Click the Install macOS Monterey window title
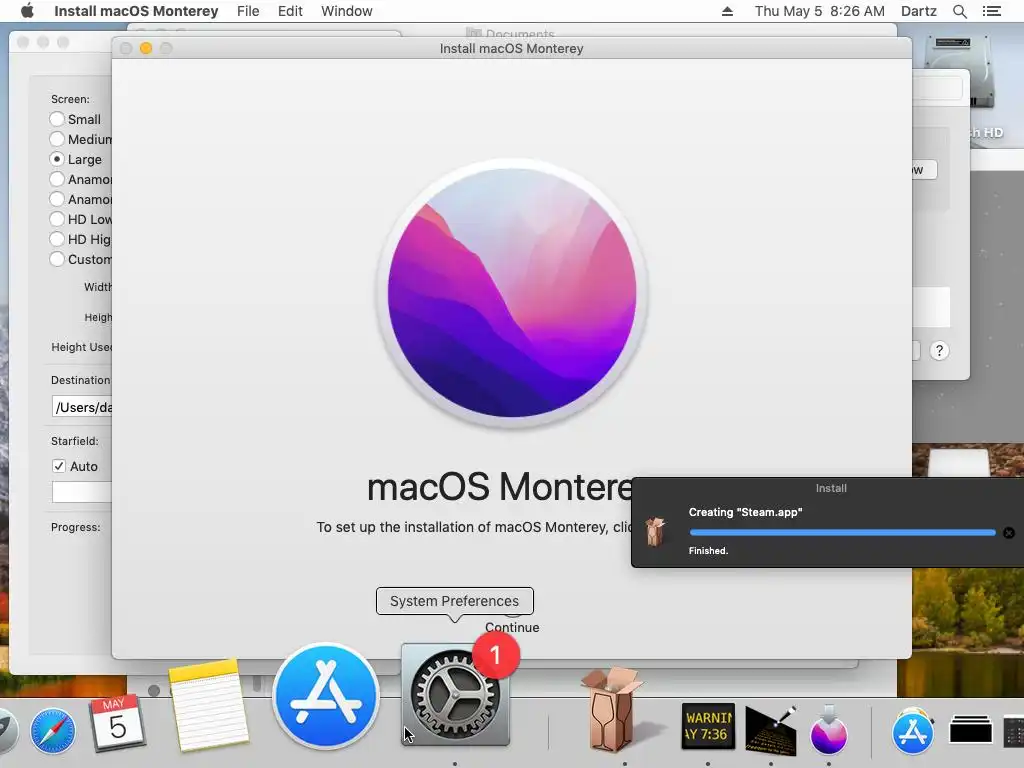Image resolution: width=1024 pixels, height=768 pixels. pos(511,48)
